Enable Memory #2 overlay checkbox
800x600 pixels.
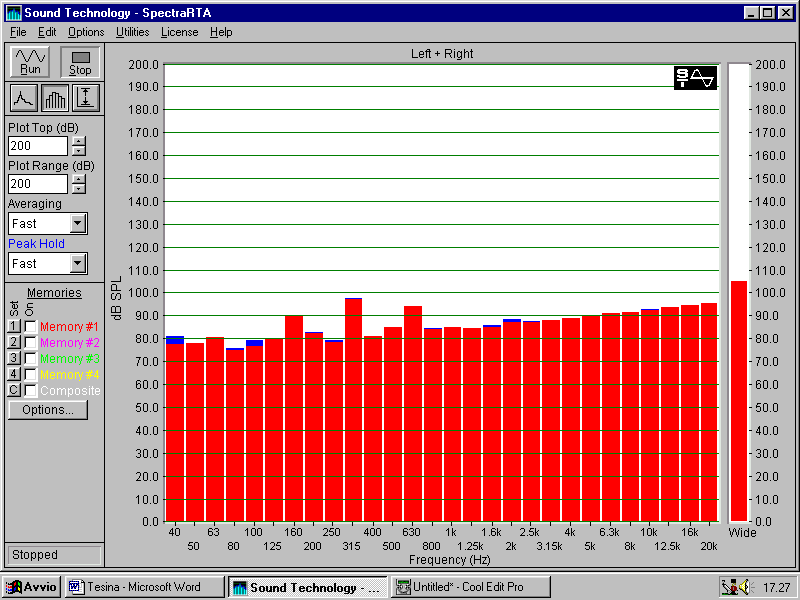31,343
